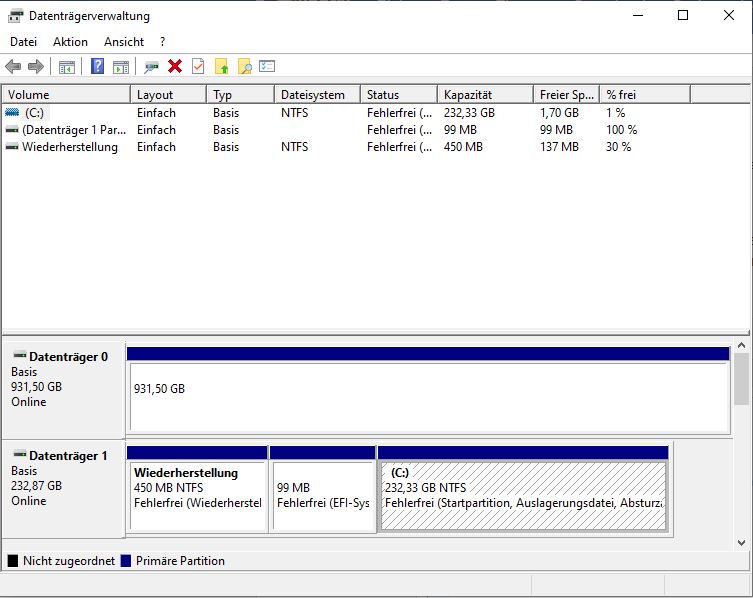Image resolution: width=753 pixels, height=598 pixels.
Task: Click the checklist settings toolbar icon
Action: click(x=267, y=66)
